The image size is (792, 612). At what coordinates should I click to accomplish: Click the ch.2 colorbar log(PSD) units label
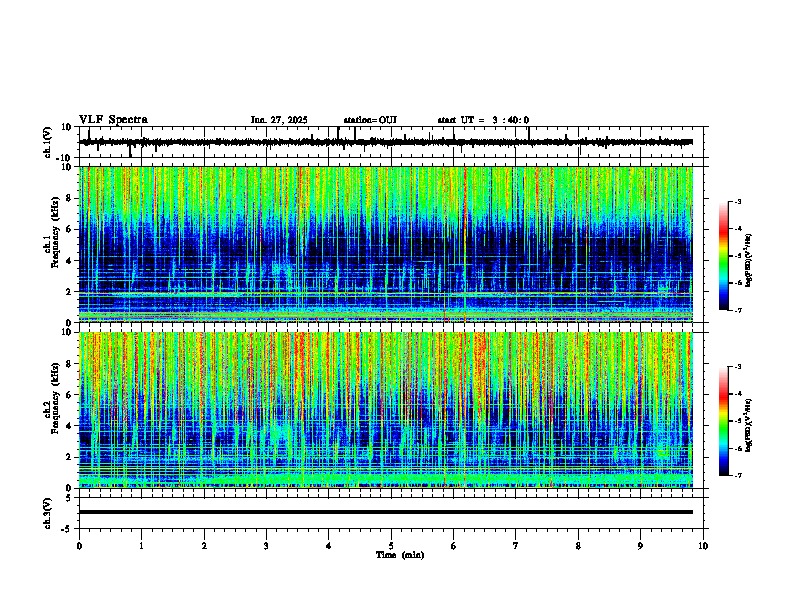(x=749, y=425)
